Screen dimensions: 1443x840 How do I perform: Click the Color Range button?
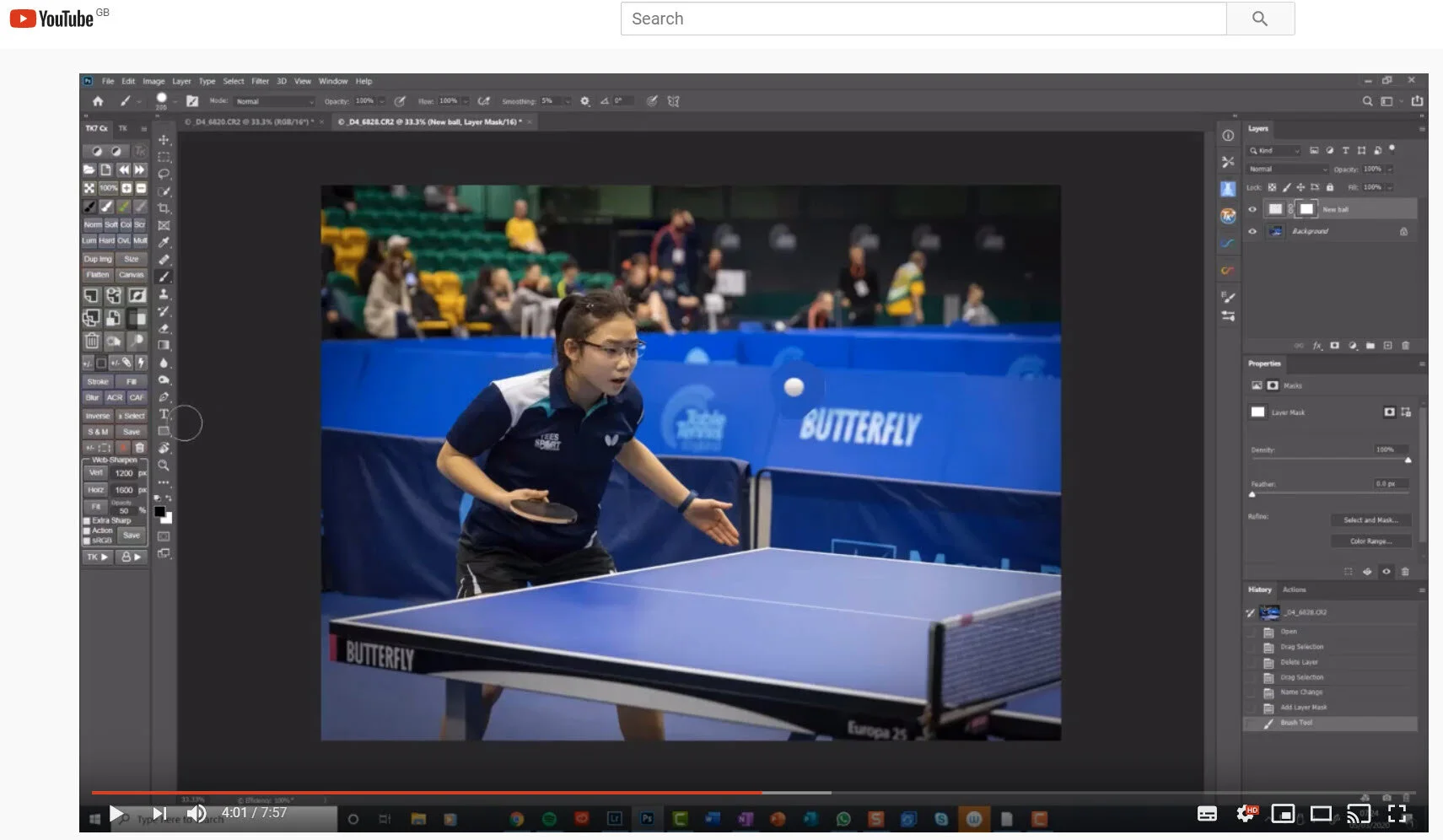tap(1370, 541)
